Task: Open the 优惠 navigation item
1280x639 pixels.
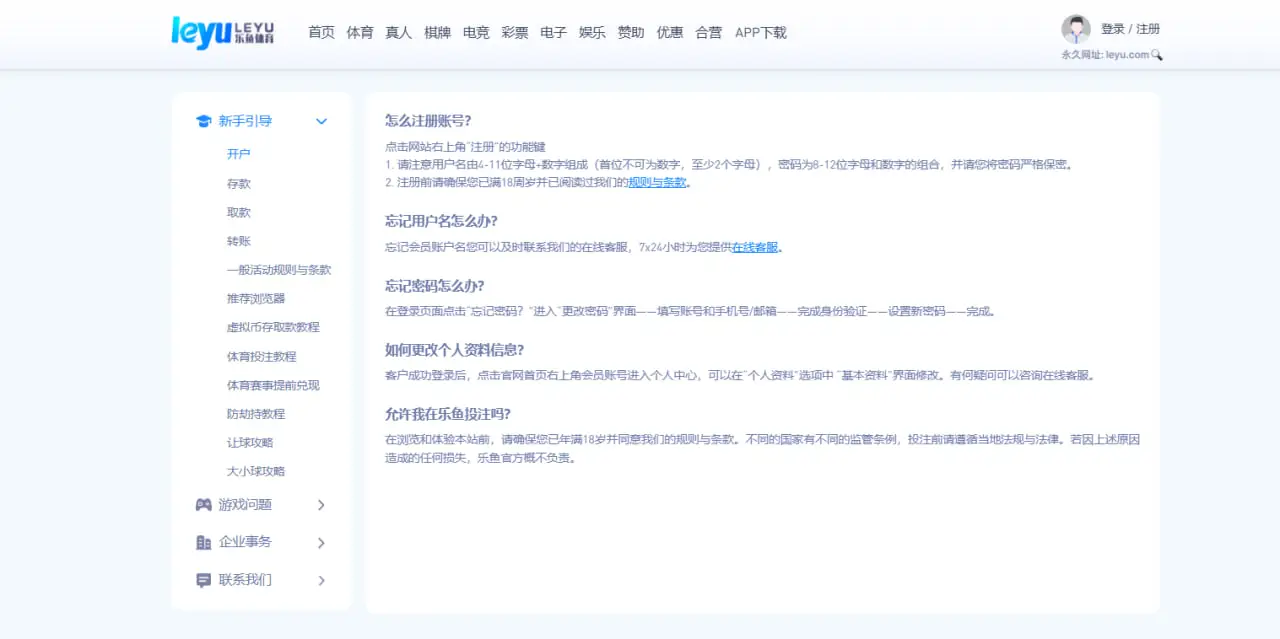Action: [669, 32]
